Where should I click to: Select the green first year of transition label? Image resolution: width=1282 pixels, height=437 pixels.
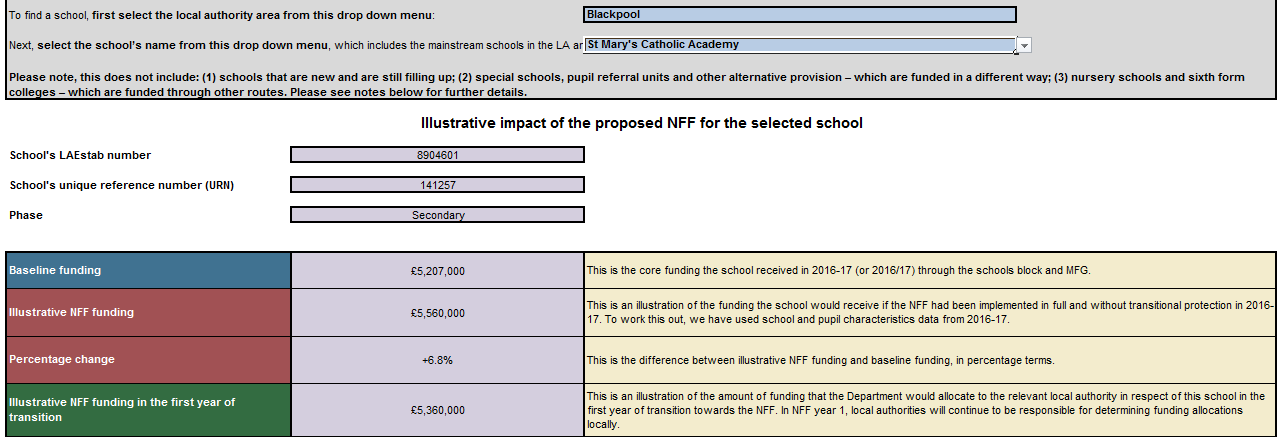coord(148,410)
